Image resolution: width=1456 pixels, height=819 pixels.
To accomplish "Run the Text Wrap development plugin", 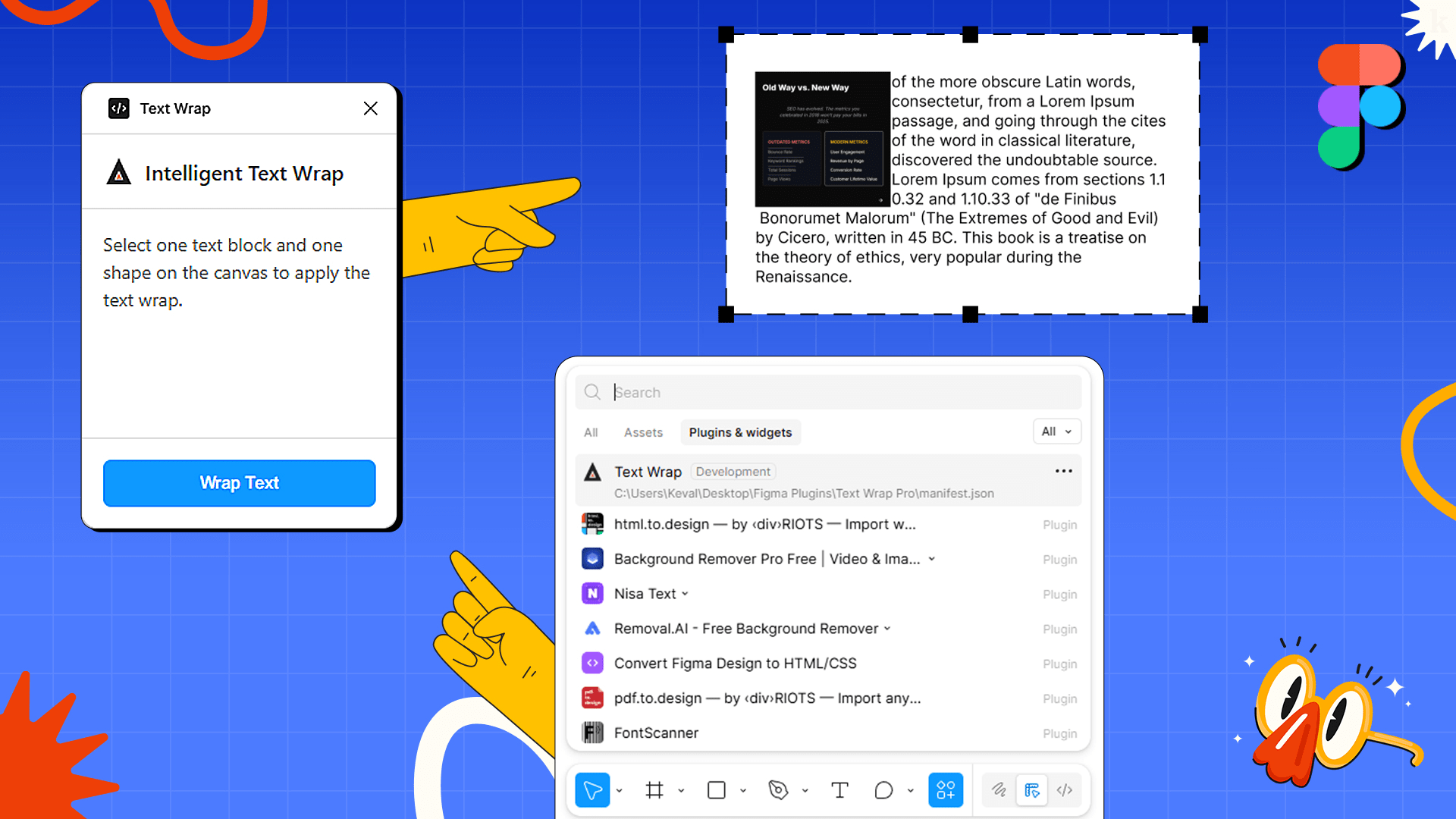I will (828, 481).
